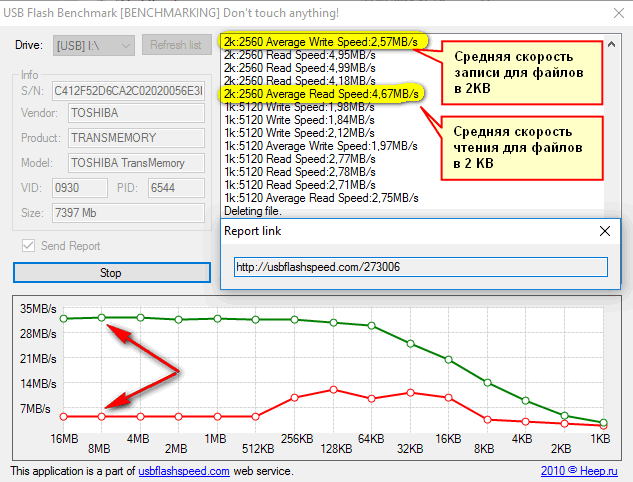Click the Refresh list button
Screen dimensions: 633x482
(x=176, y=45)
